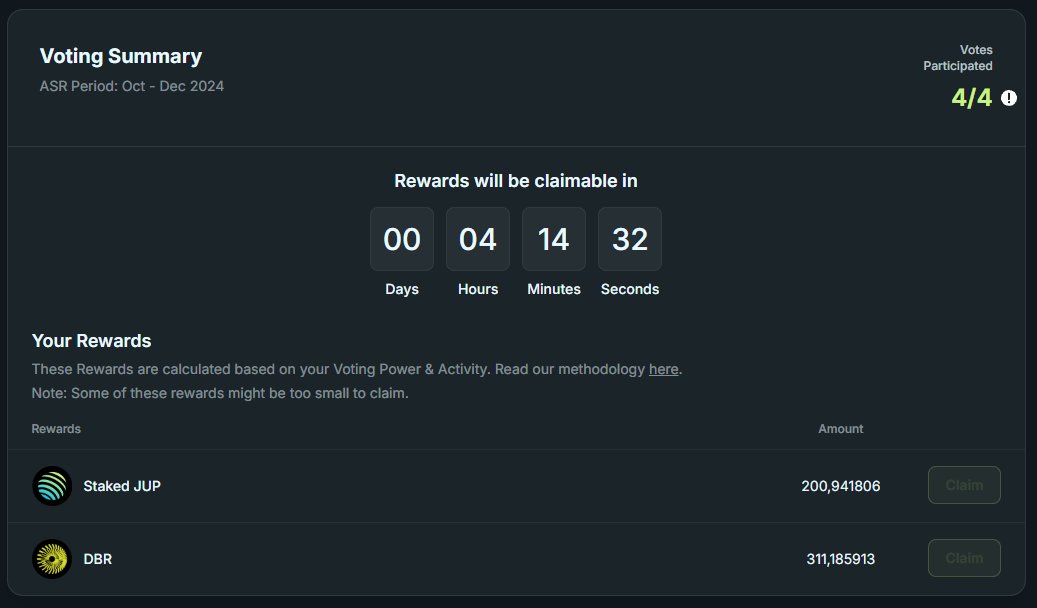Click the 14 Minutes countdown box

(554, 239)
